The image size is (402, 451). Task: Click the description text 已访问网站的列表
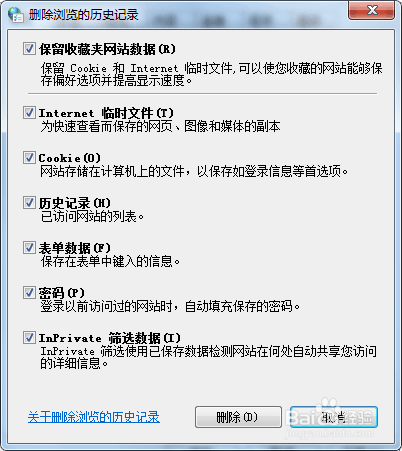point(92,217)
